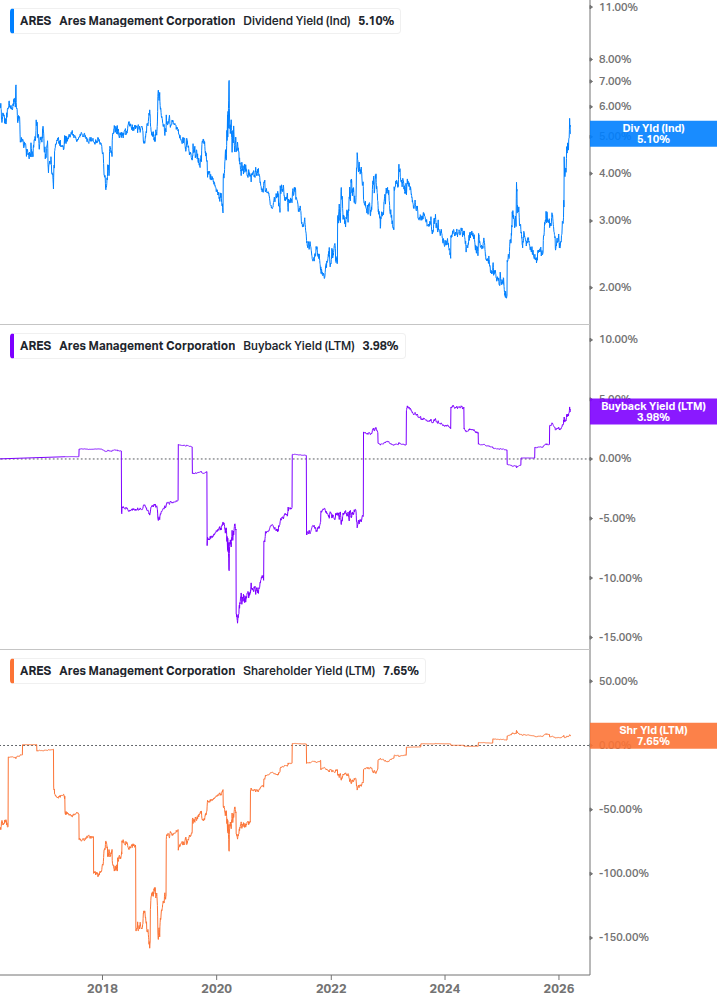Select the blue color bar of Dividend Yield legend
The image size is (717, 1005).
12,21
